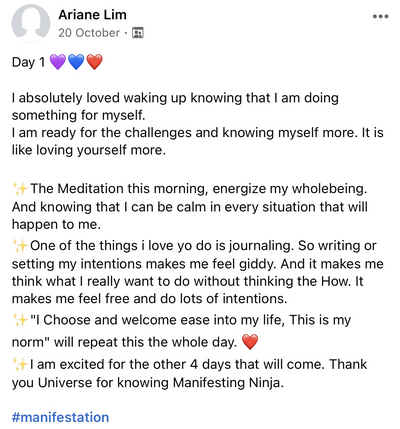Click the red heart emoji after Day 1

click(x=95, y=62)
